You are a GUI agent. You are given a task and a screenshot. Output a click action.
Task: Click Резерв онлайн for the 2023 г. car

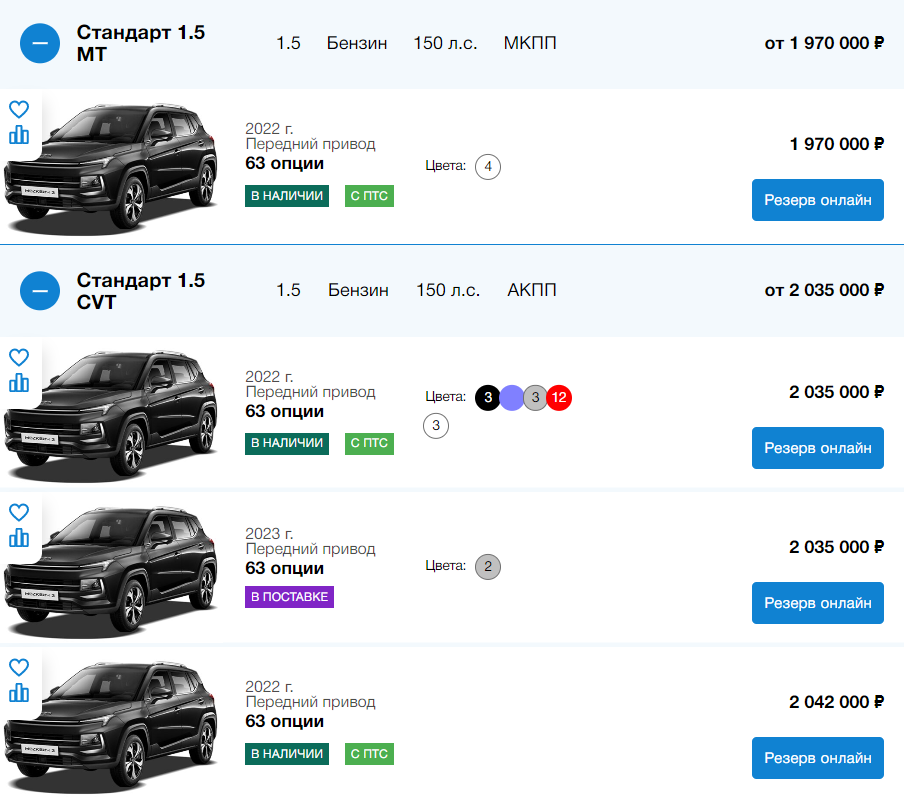click(x=817, y=603)
